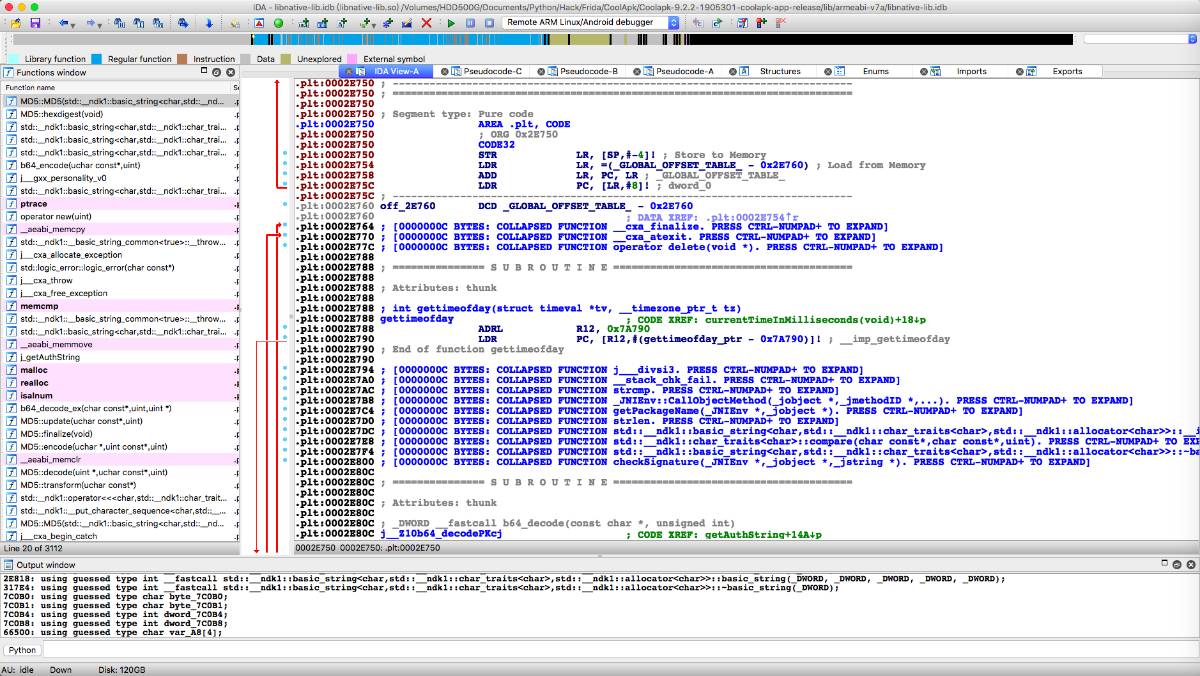Pause the debugged process
The width and height of the screenshot is (1200, 676).
point(470,22)
